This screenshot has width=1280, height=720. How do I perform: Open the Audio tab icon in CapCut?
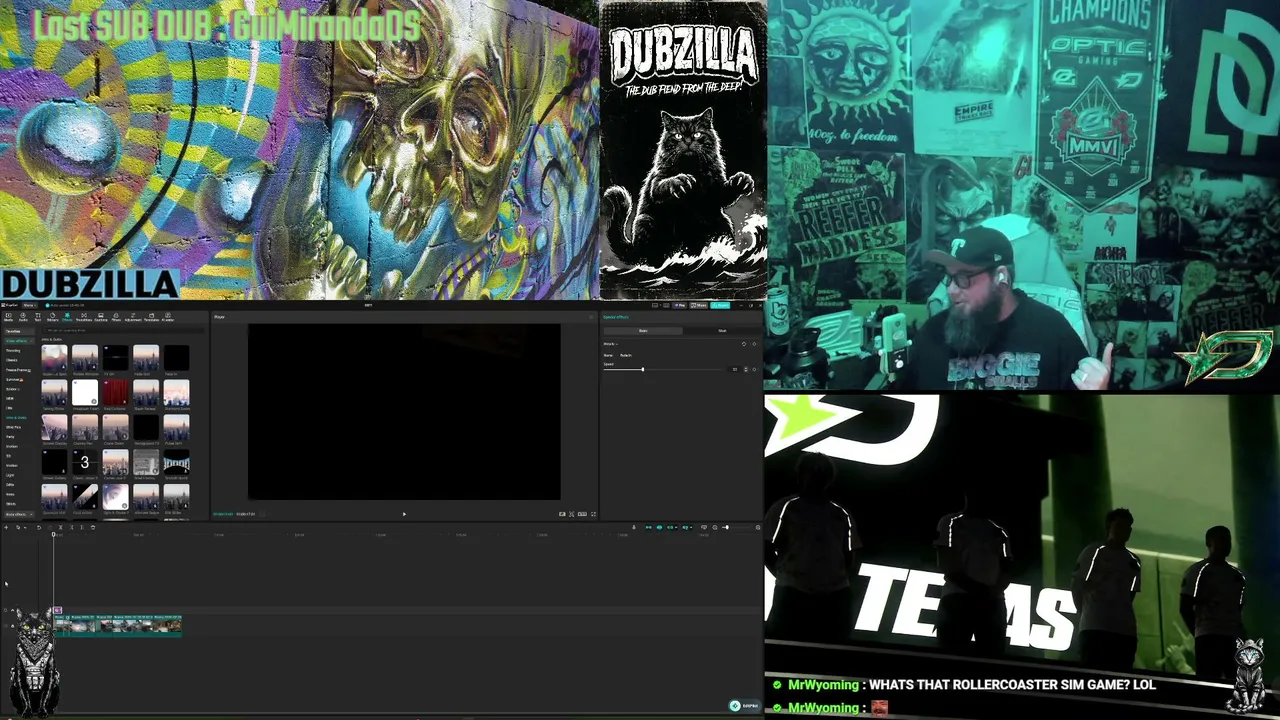(x=23, y=317)
